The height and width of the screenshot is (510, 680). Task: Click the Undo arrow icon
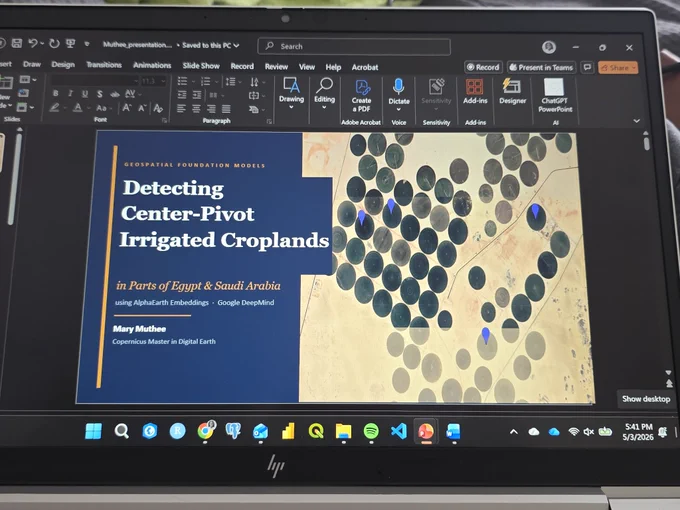point(33,43)
